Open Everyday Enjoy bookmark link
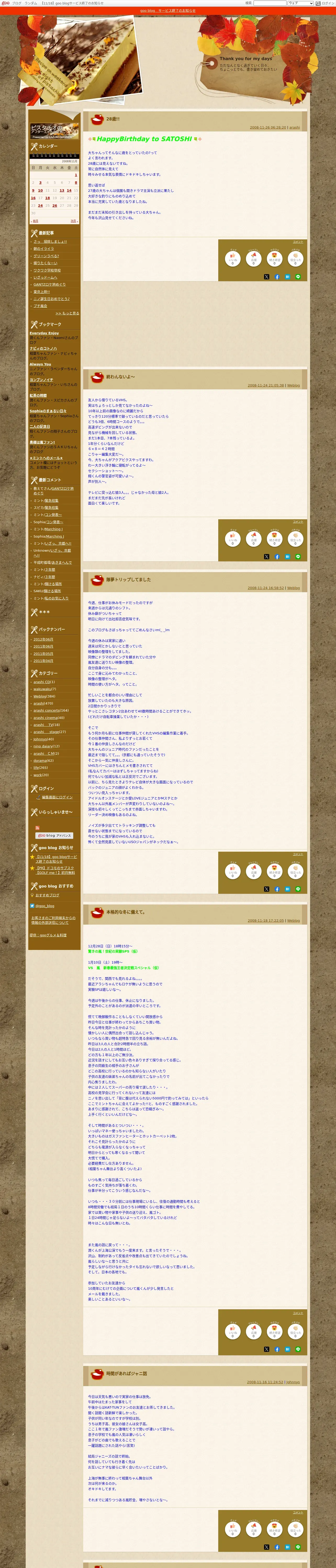The image size is (336, 1568). (44, 333)
